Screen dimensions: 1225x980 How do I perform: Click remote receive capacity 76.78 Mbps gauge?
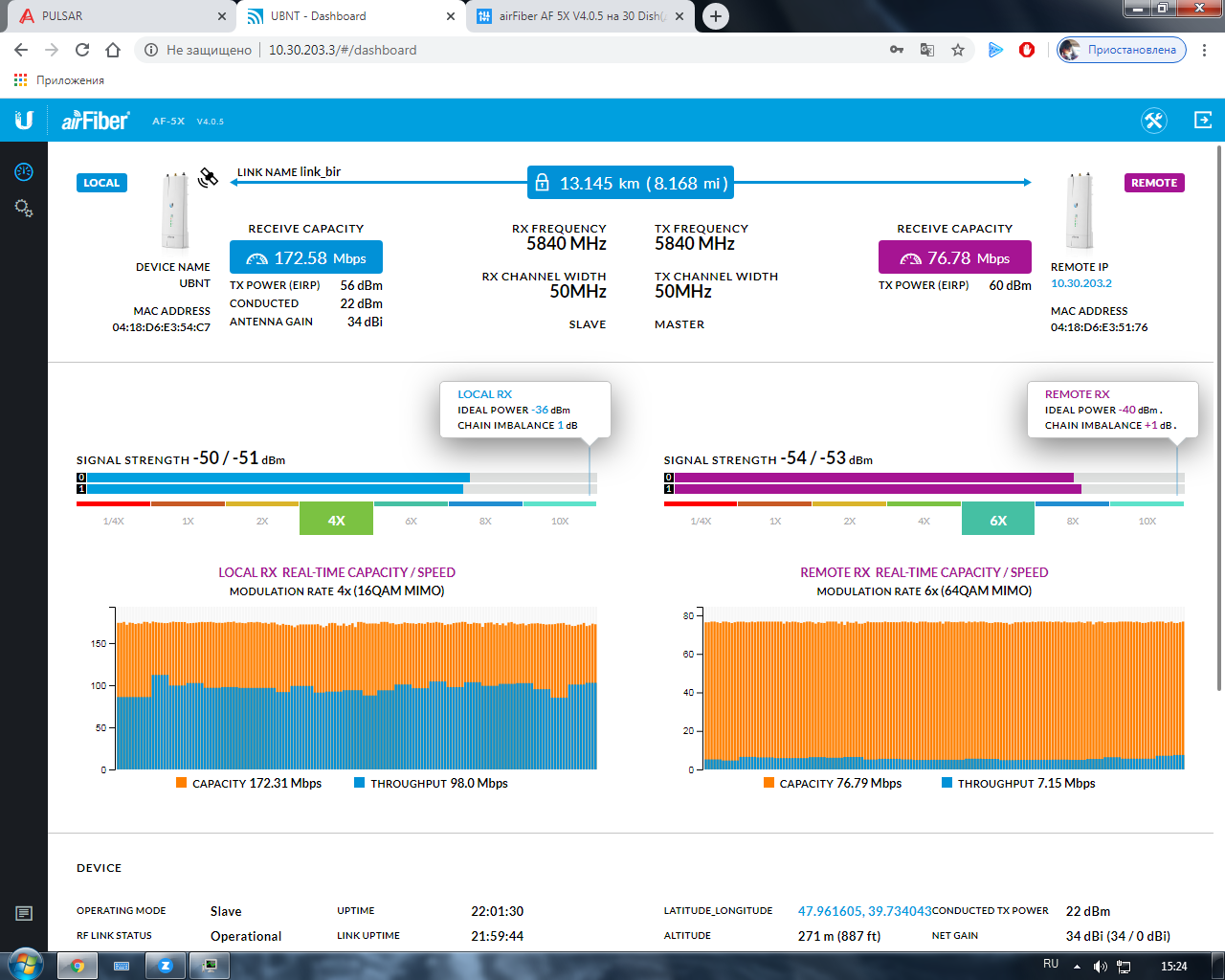tap(955, 257)
